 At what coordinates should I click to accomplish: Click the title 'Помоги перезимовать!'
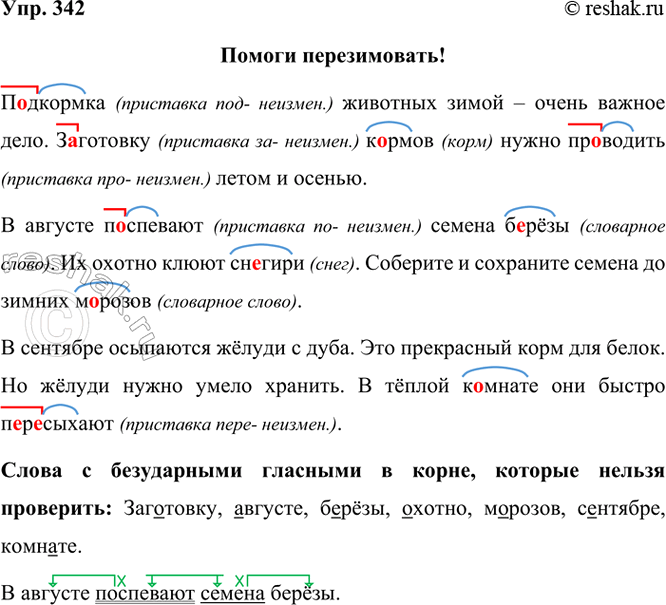pos(332,56)
